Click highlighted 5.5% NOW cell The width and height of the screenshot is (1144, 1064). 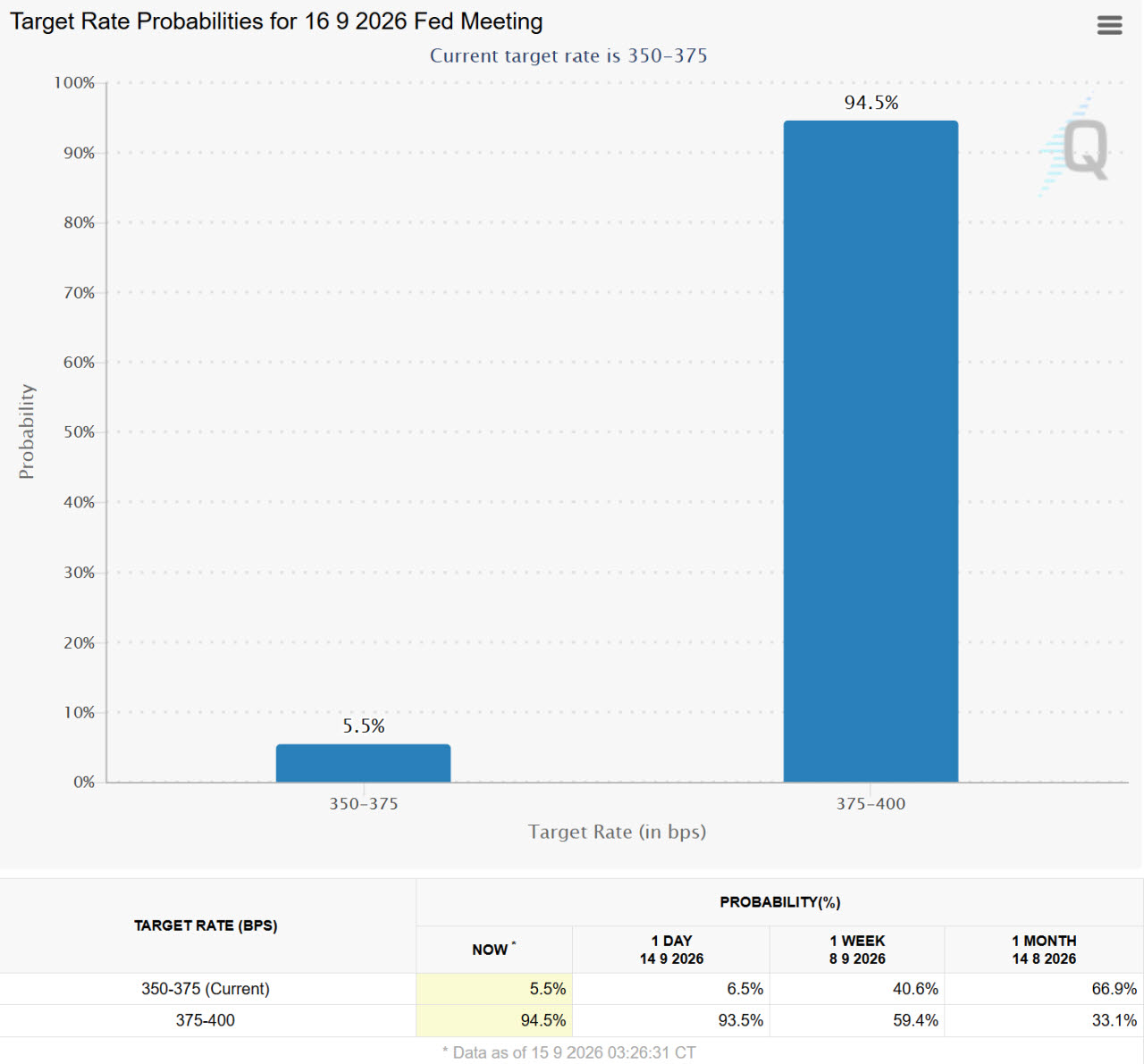click(x=494, y=989)
